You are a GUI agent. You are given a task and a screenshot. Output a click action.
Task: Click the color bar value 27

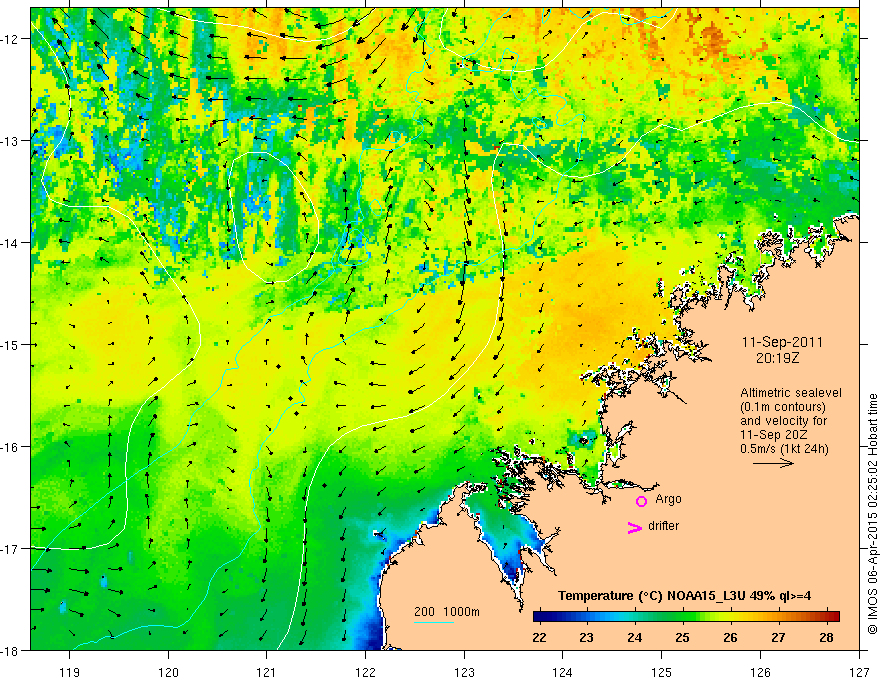[778, 637]
